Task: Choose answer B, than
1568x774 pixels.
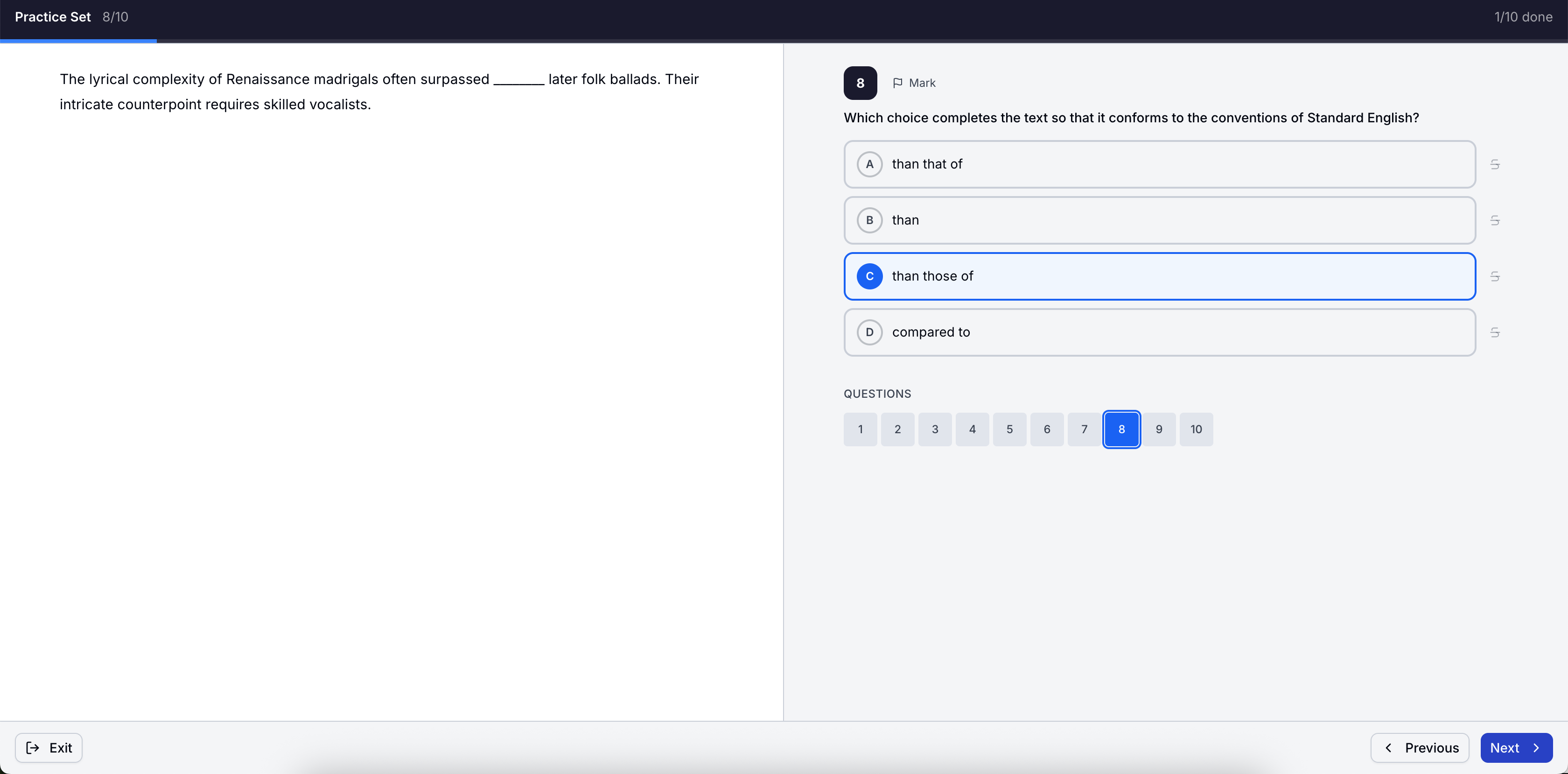Action: (x=1156, y=220)
